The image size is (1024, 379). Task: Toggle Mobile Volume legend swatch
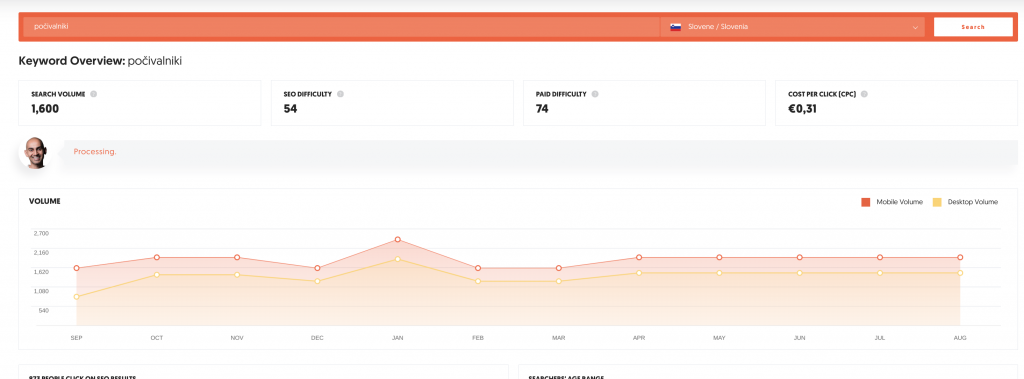pyautogui.click(x=865, y=202)
